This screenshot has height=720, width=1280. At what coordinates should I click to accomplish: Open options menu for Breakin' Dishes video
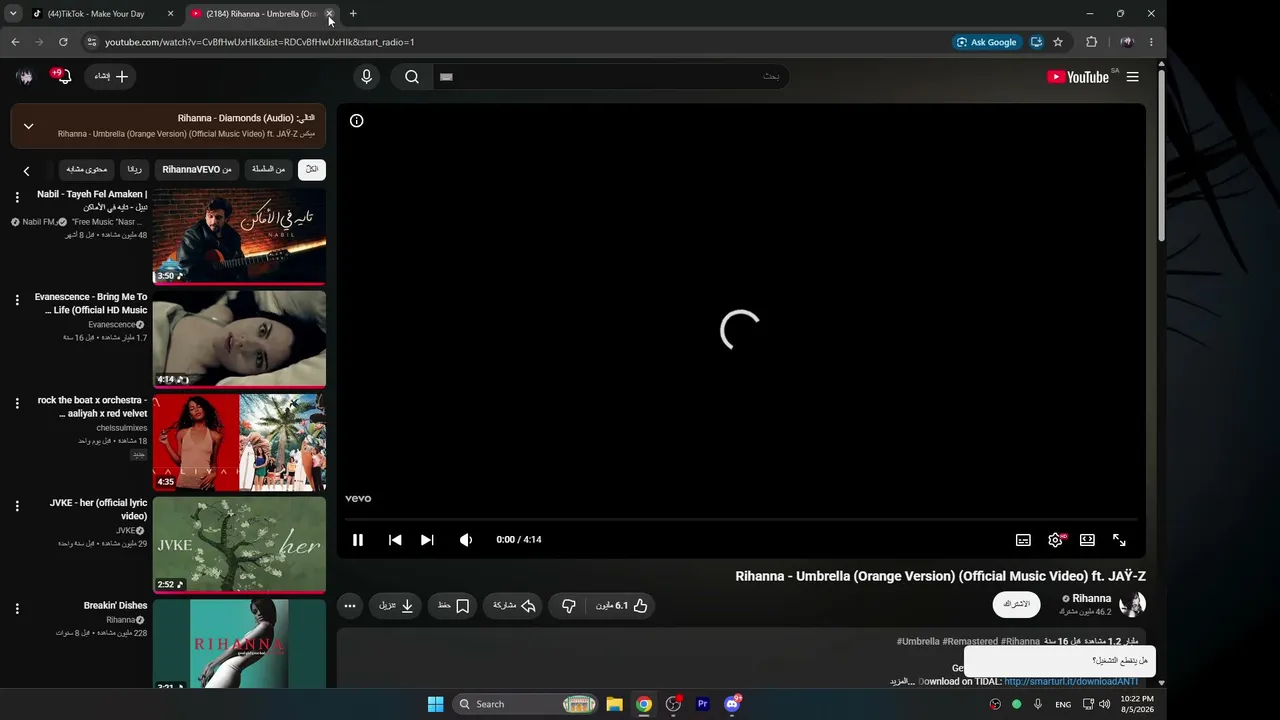[17, 608]
